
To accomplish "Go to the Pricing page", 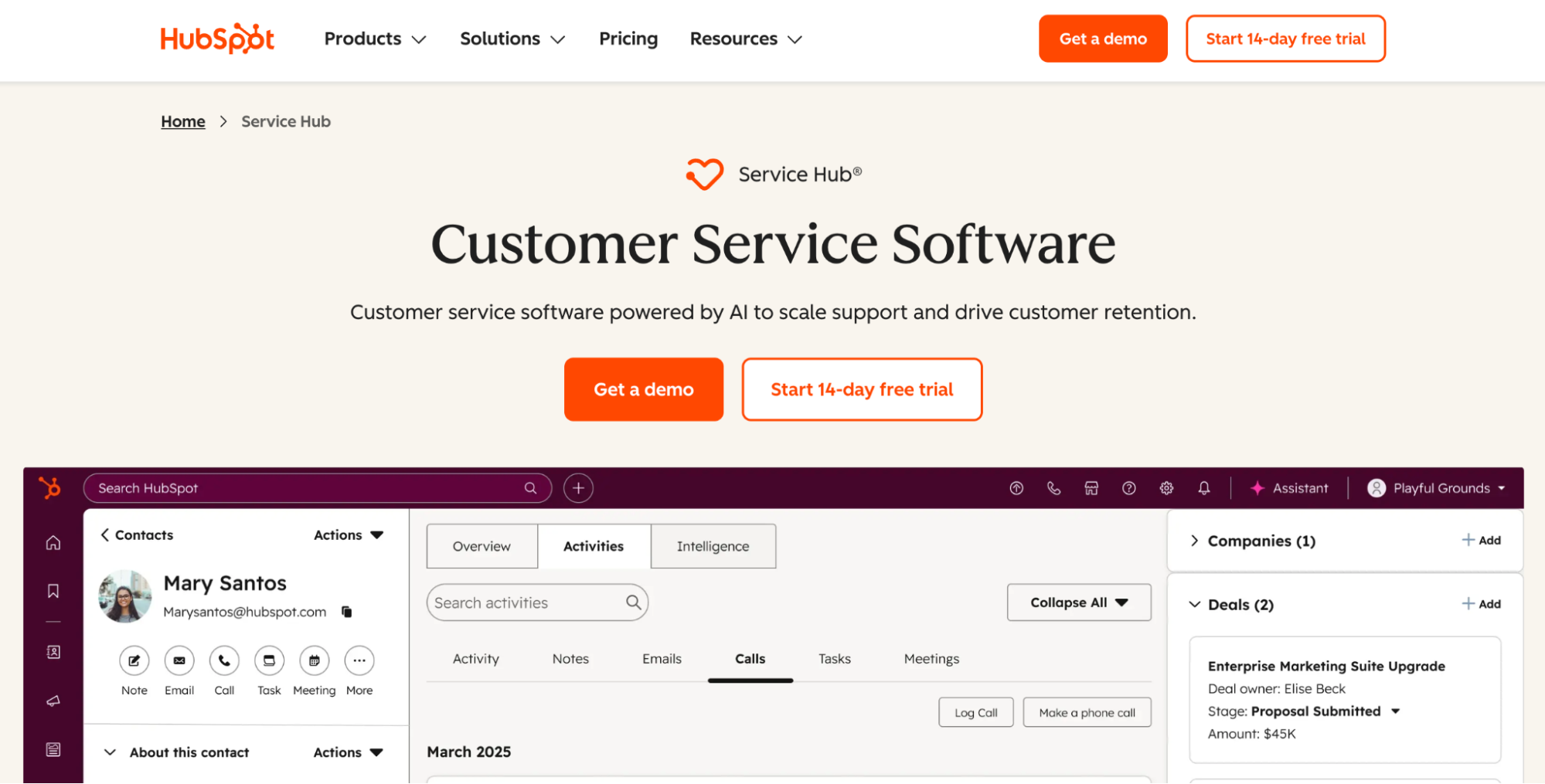I will coord(628,39).
